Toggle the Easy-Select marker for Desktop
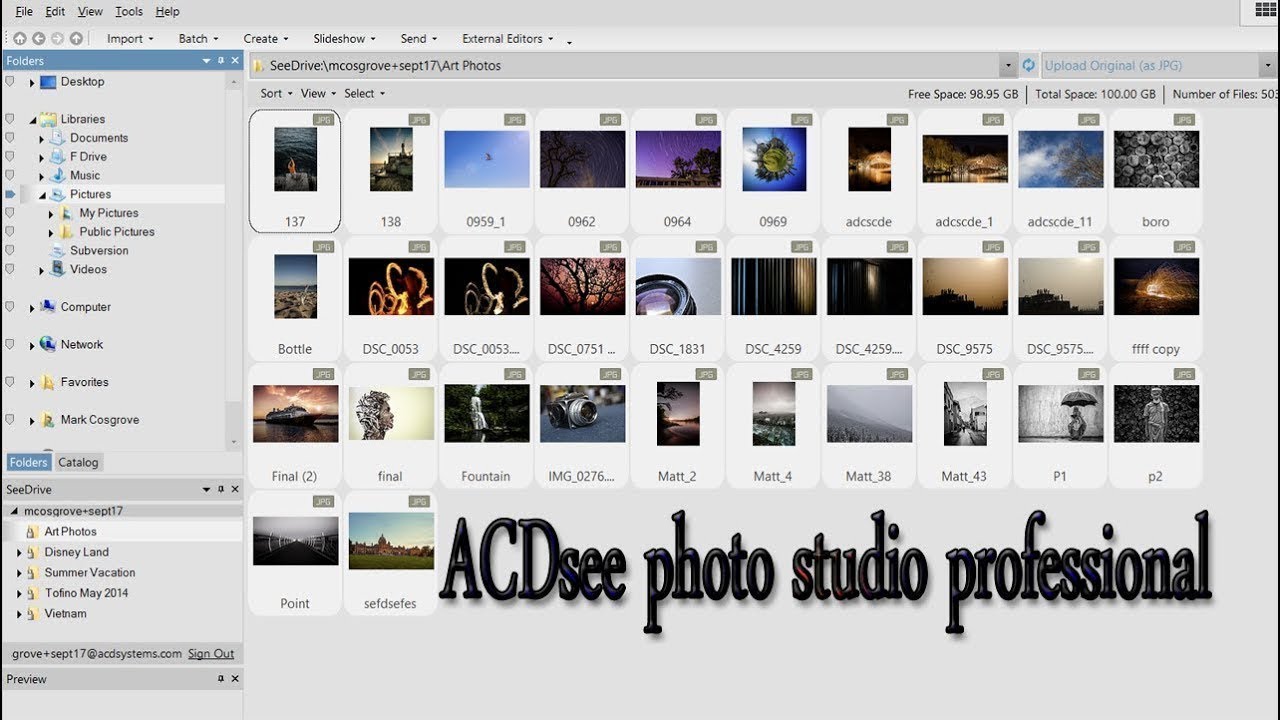This screenshot has height=720, width=1280. tap(10, 82)
